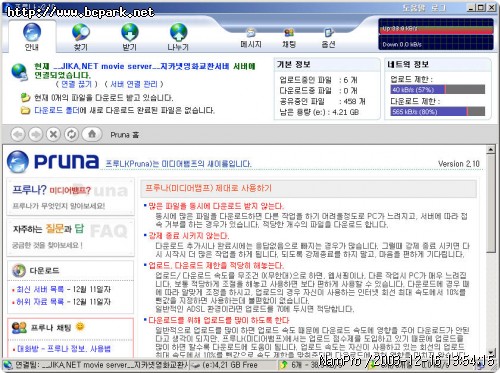Go to home page button
Screen dimensions: 500x373
[92, 134]
